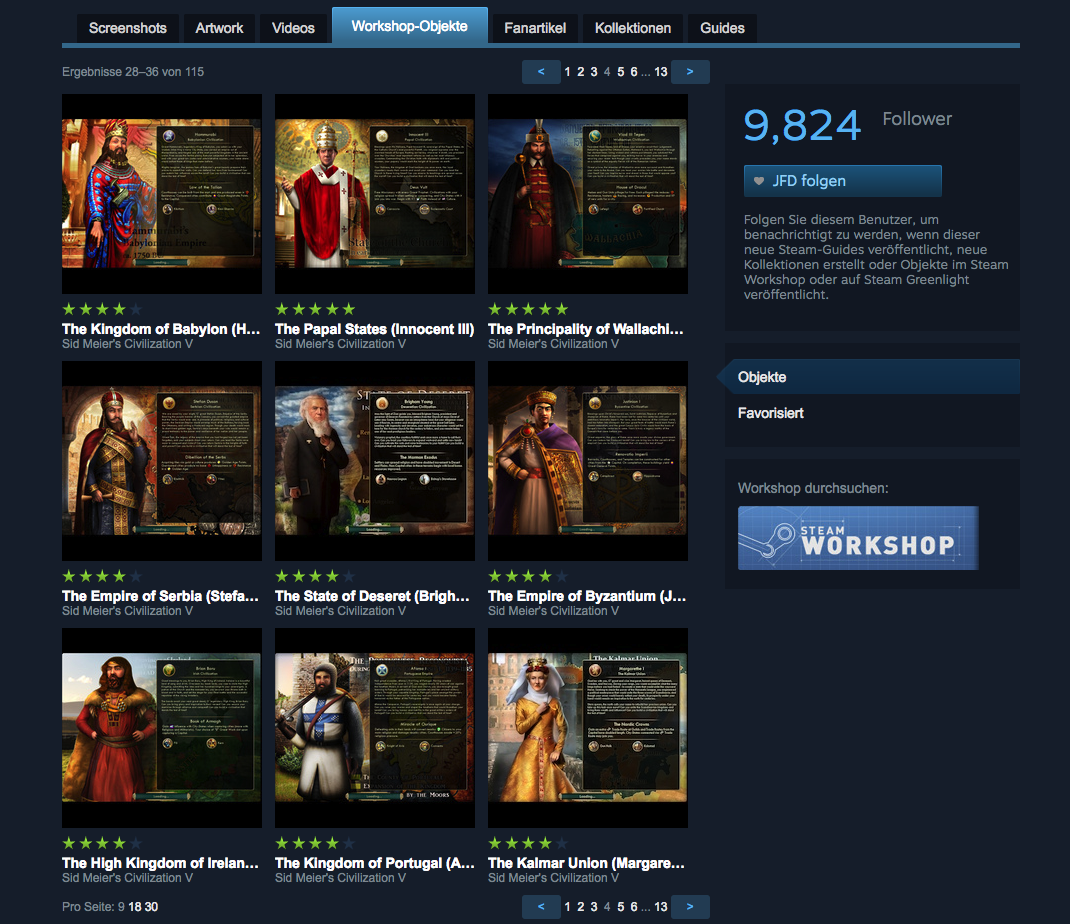The width and height of the screenshot is (1070, 924).
Task: Switch to the Artwork tab
Action: coord(219,28)
